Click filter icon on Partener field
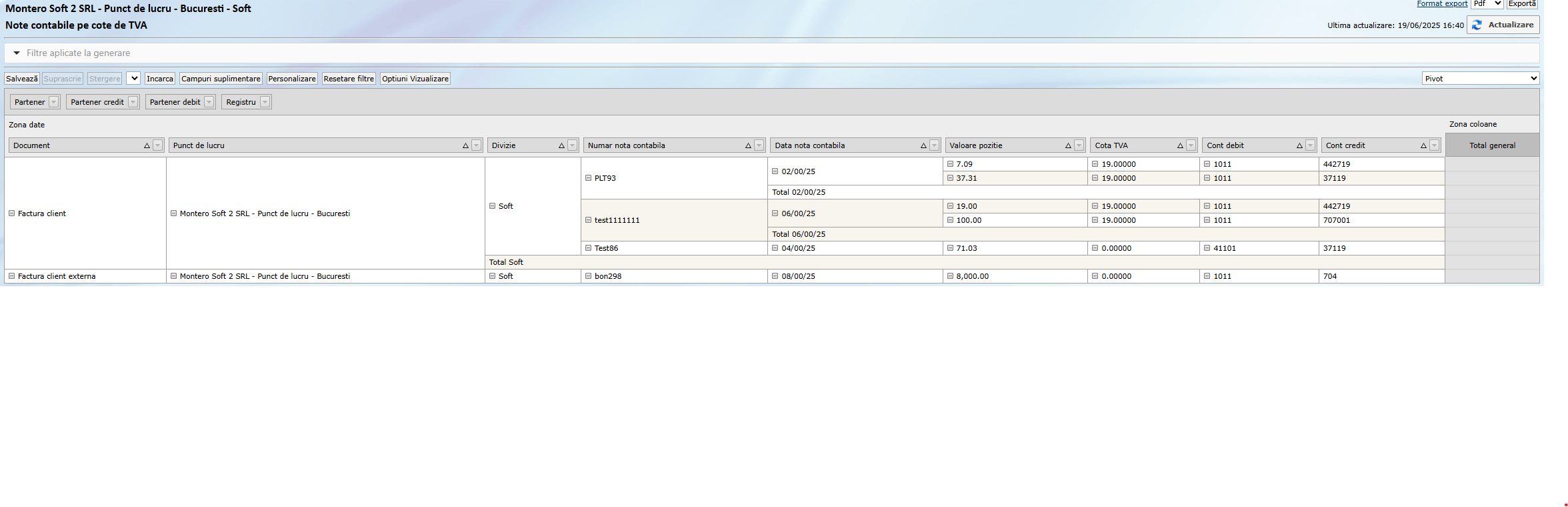The image size is (1568, 507). [x=54, y=102]
